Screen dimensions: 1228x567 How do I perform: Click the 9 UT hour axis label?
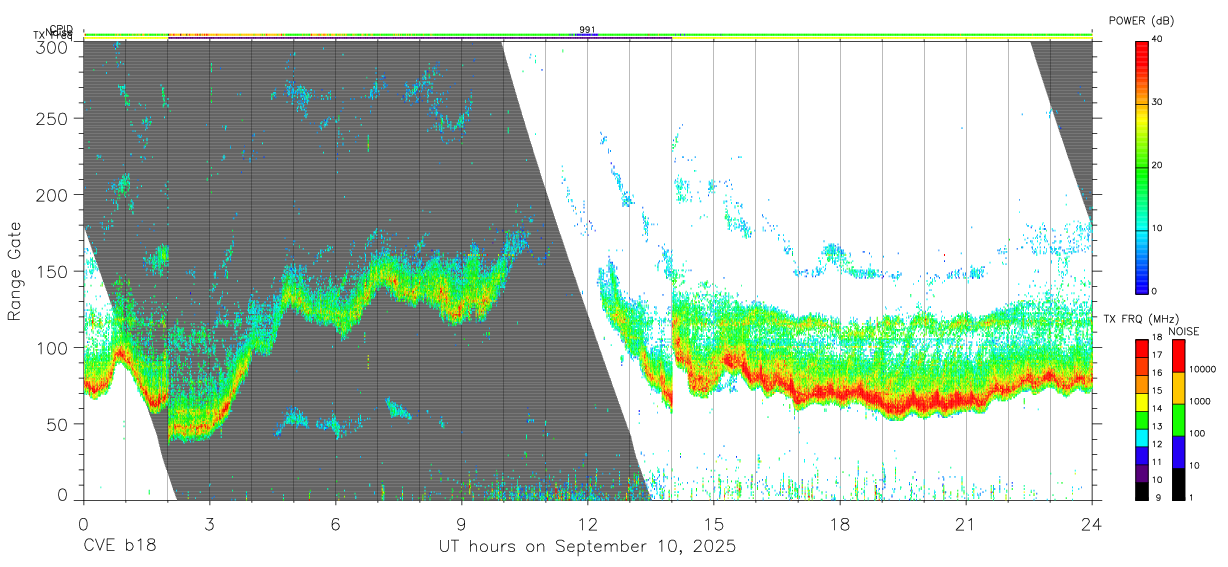(461, 524)
